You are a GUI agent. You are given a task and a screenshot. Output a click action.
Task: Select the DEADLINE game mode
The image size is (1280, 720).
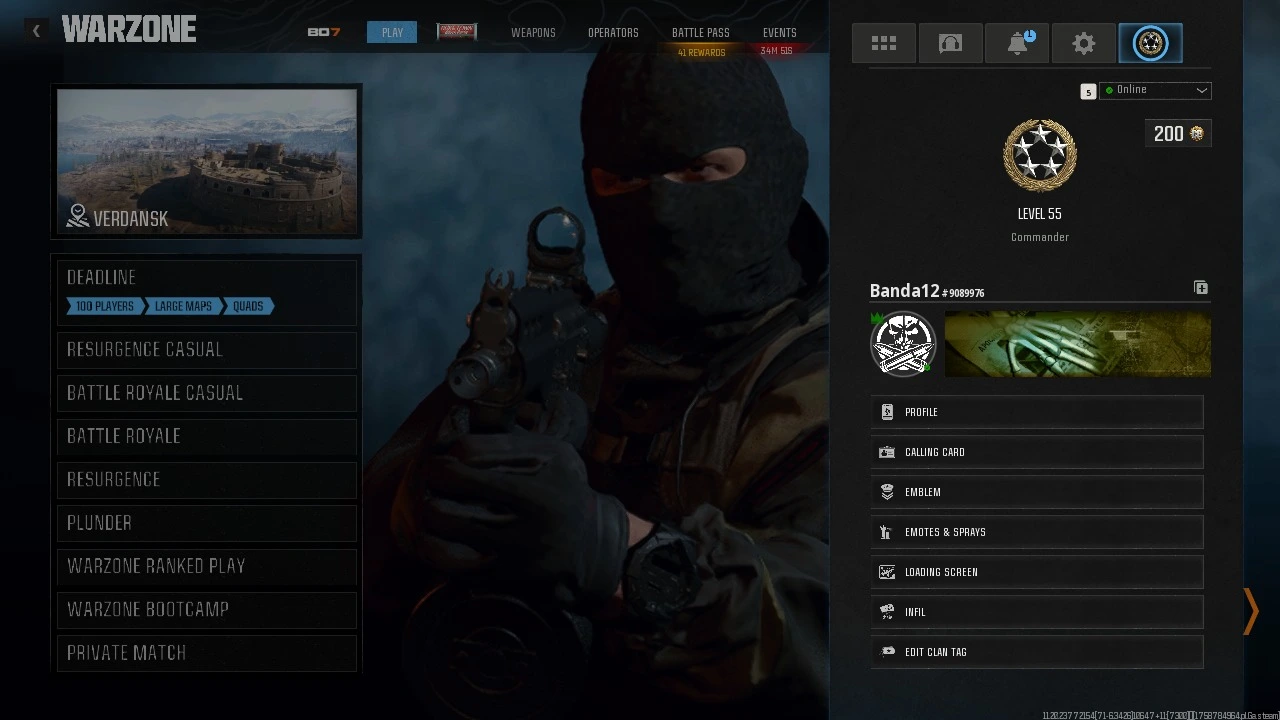[x=207, y=292]
